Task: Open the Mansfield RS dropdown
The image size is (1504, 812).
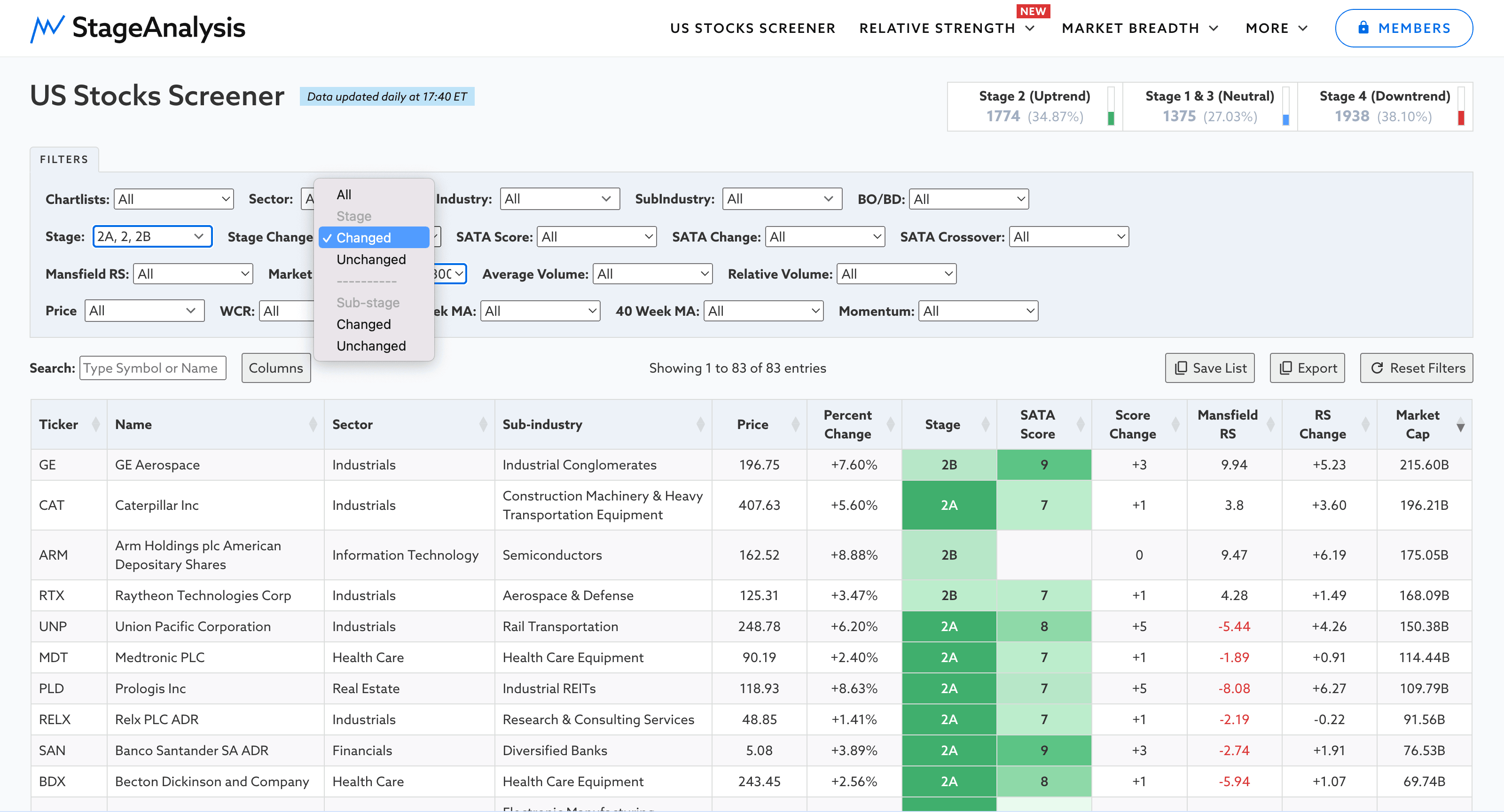Action: (193, 274)
